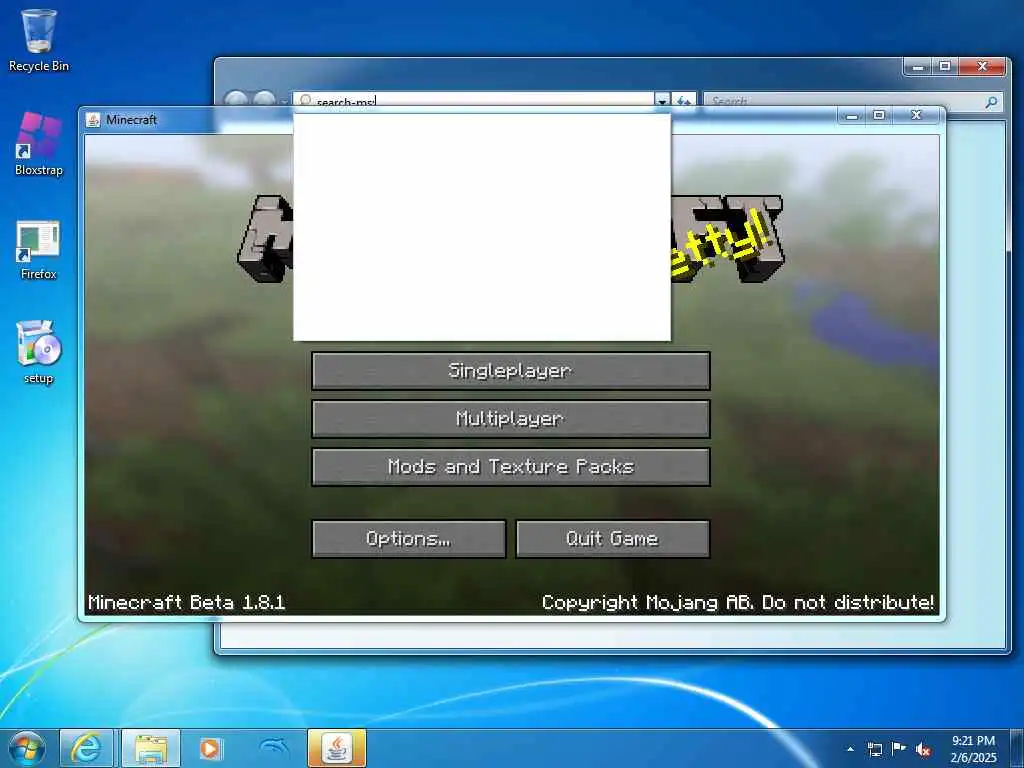Image resolution: width=1024 pixels, height=768 pixels.
Task: Open the Action Center flag icon
Action: (899, 749)
